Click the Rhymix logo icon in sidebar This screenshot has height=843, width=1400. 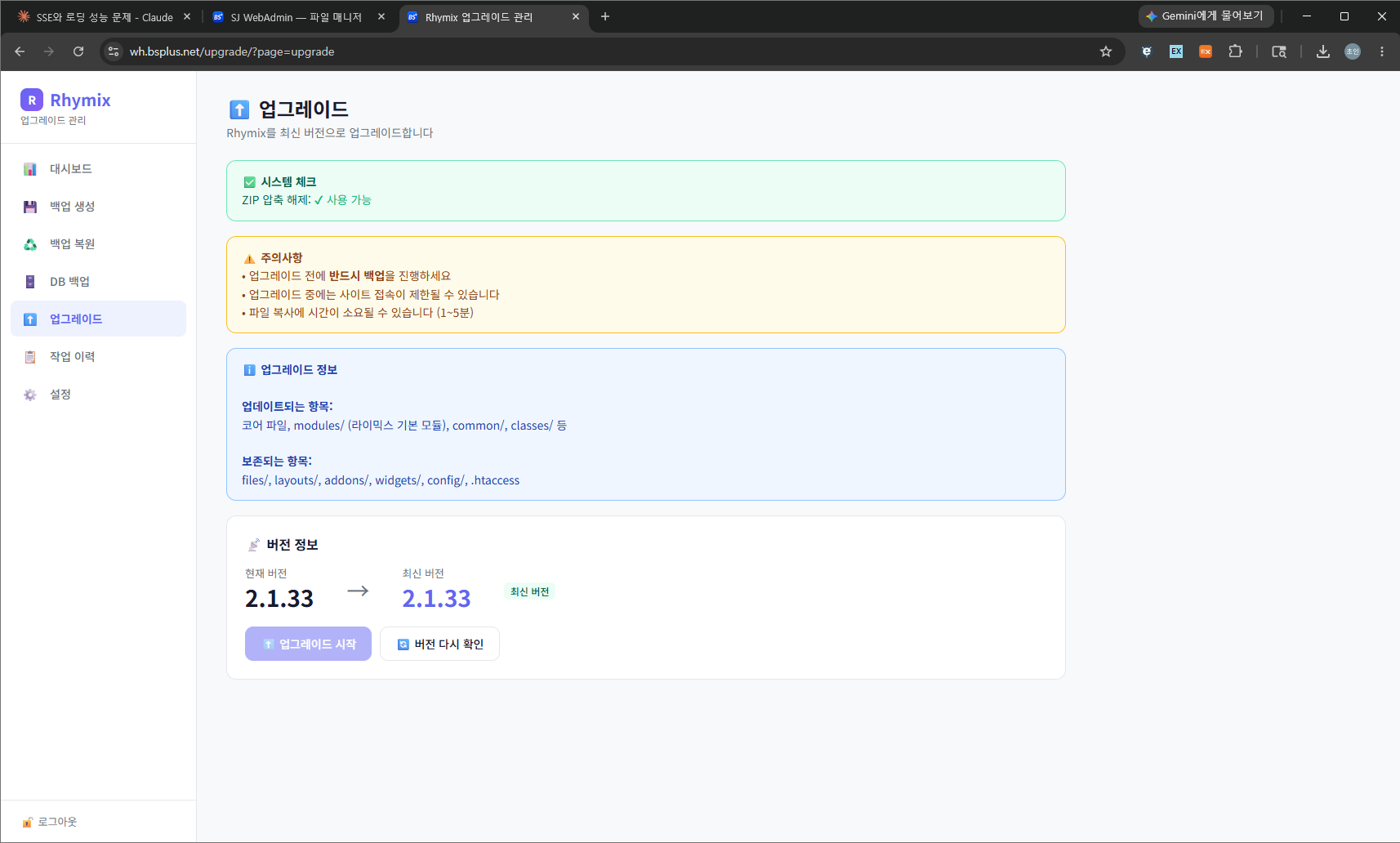point(32,100)
